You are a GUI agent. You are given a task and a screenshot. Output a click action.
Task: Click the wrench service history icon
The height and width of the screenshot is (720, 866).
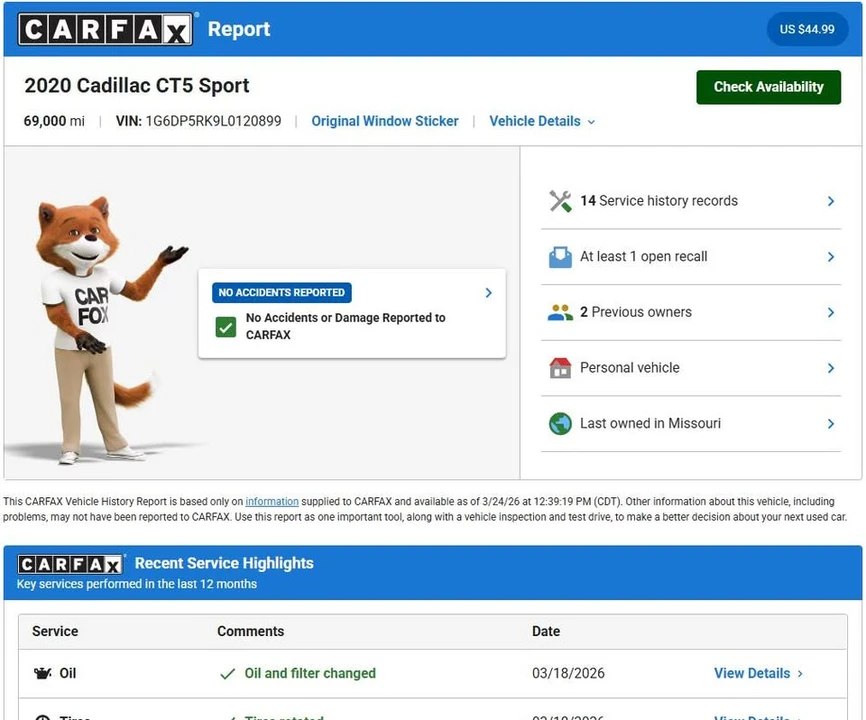click(560, 201)
